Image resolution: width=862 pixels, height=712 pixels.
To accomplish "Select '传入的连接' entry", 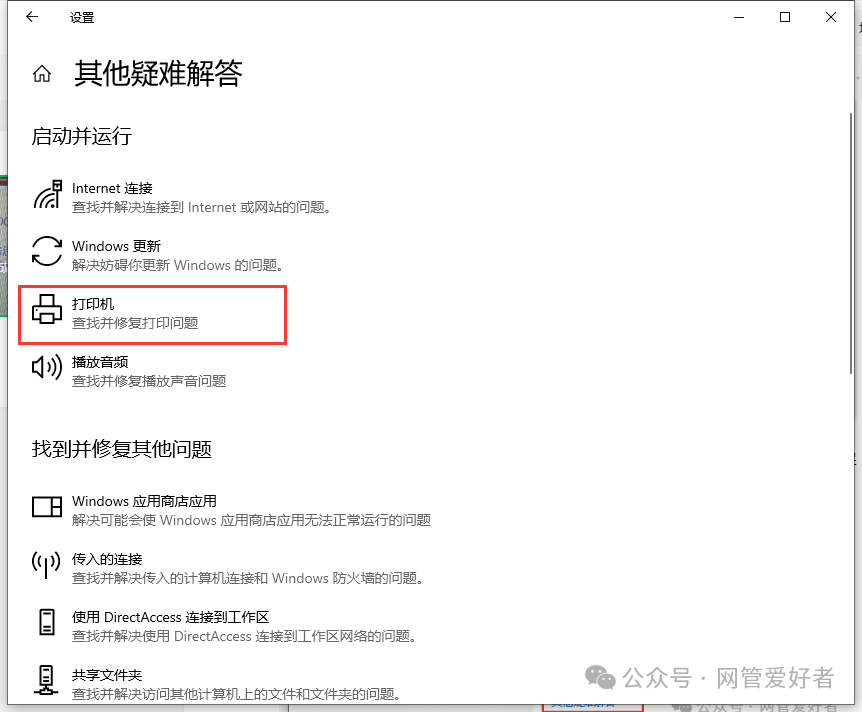I will [107, 560].
